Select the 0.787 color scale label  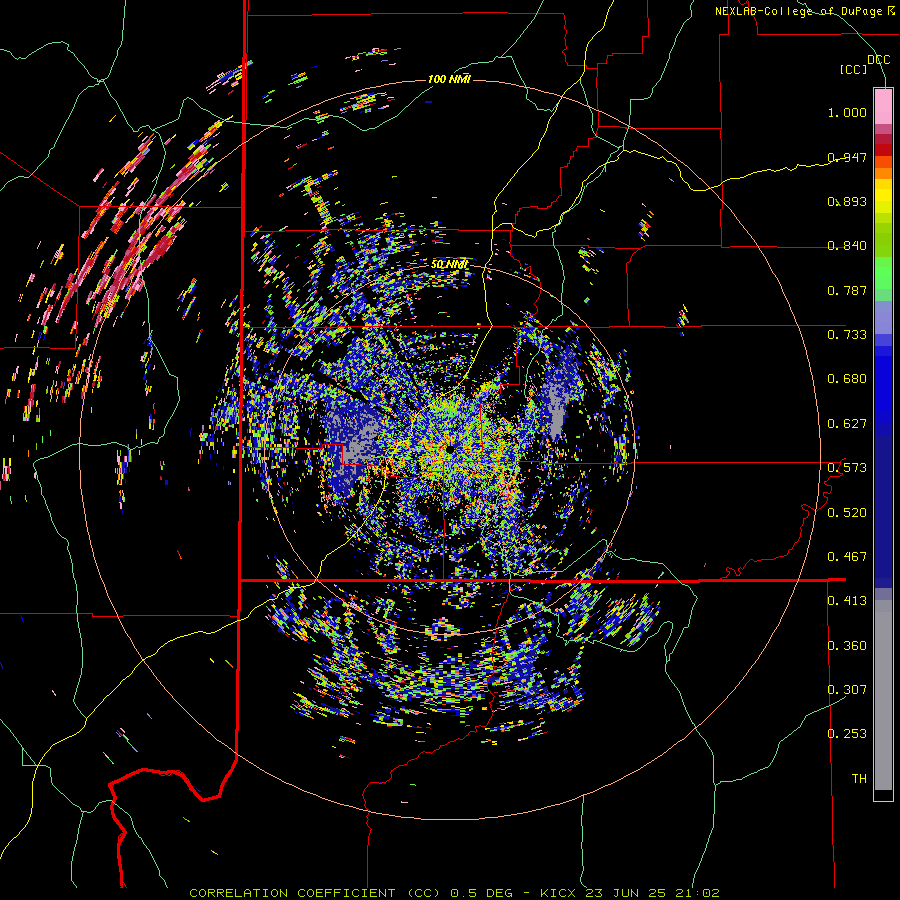point(847,290)
